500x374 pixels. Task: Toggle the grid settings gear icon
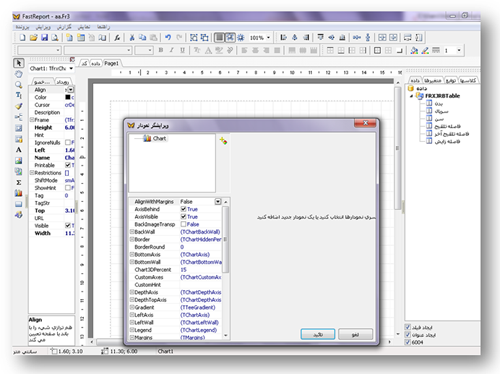pyautogui.click(x=241, y=37)
